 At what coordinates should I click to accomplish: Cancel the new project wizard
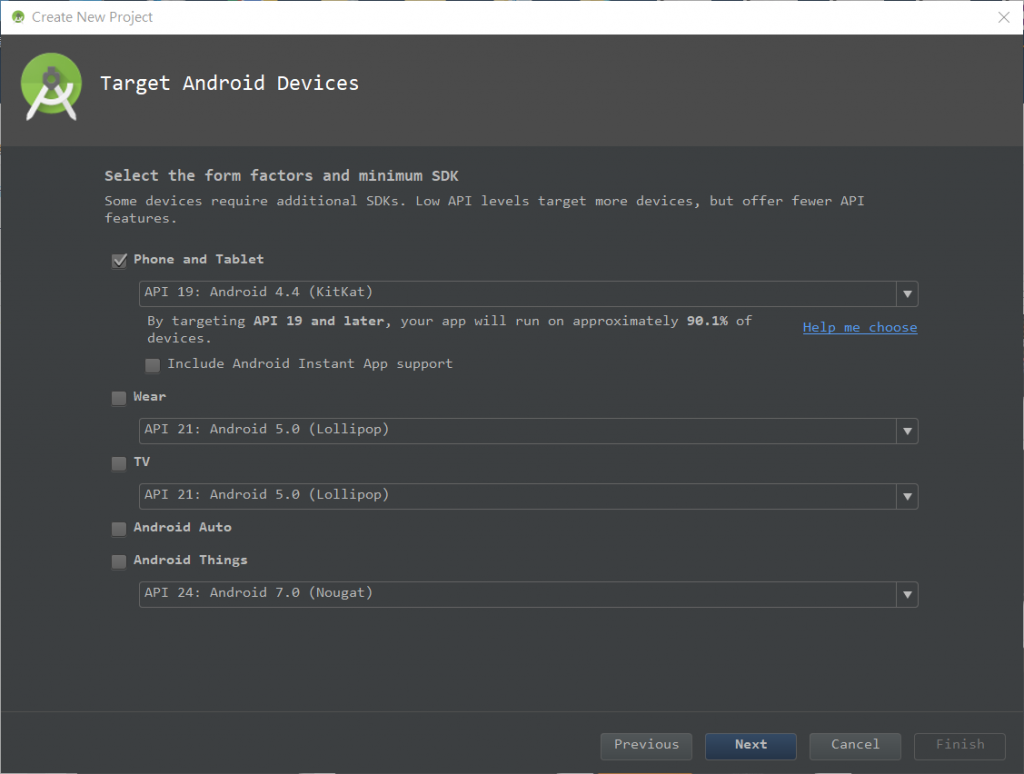click(x=855, y=745)
